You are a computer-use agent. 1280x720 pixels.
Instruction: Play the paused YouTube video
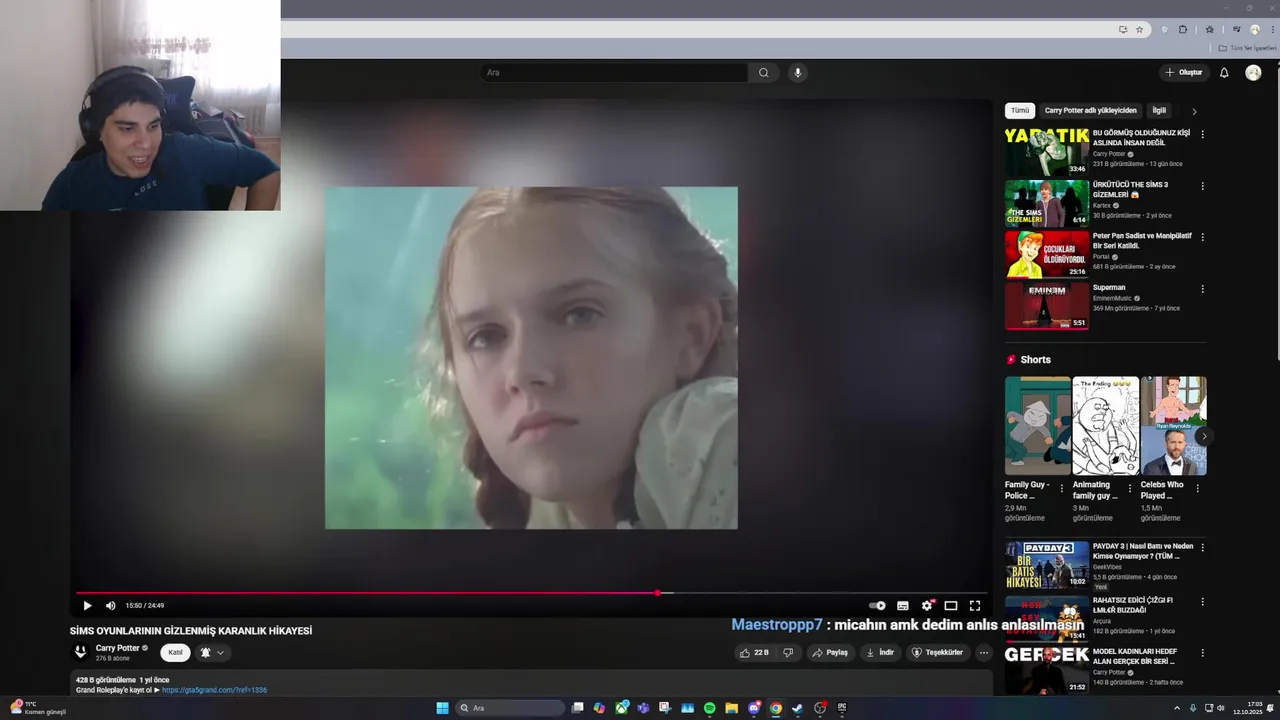click(x=87, y=605)
